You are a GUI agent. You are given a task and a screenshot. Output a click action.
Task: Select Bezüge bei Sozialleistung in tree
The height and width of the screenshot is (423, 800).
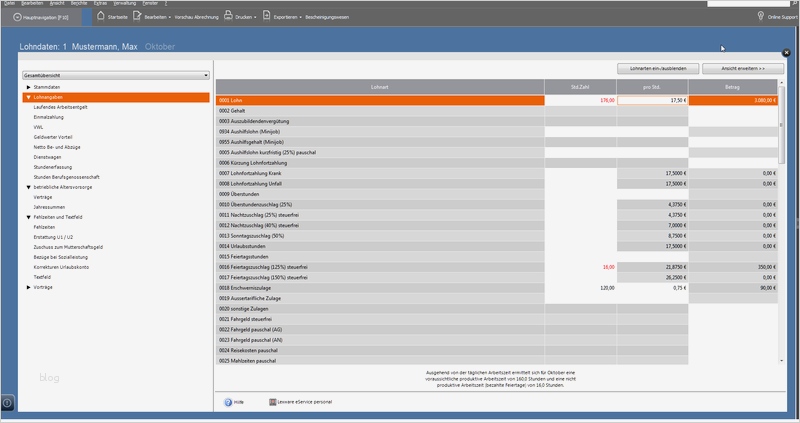point(61,257)
